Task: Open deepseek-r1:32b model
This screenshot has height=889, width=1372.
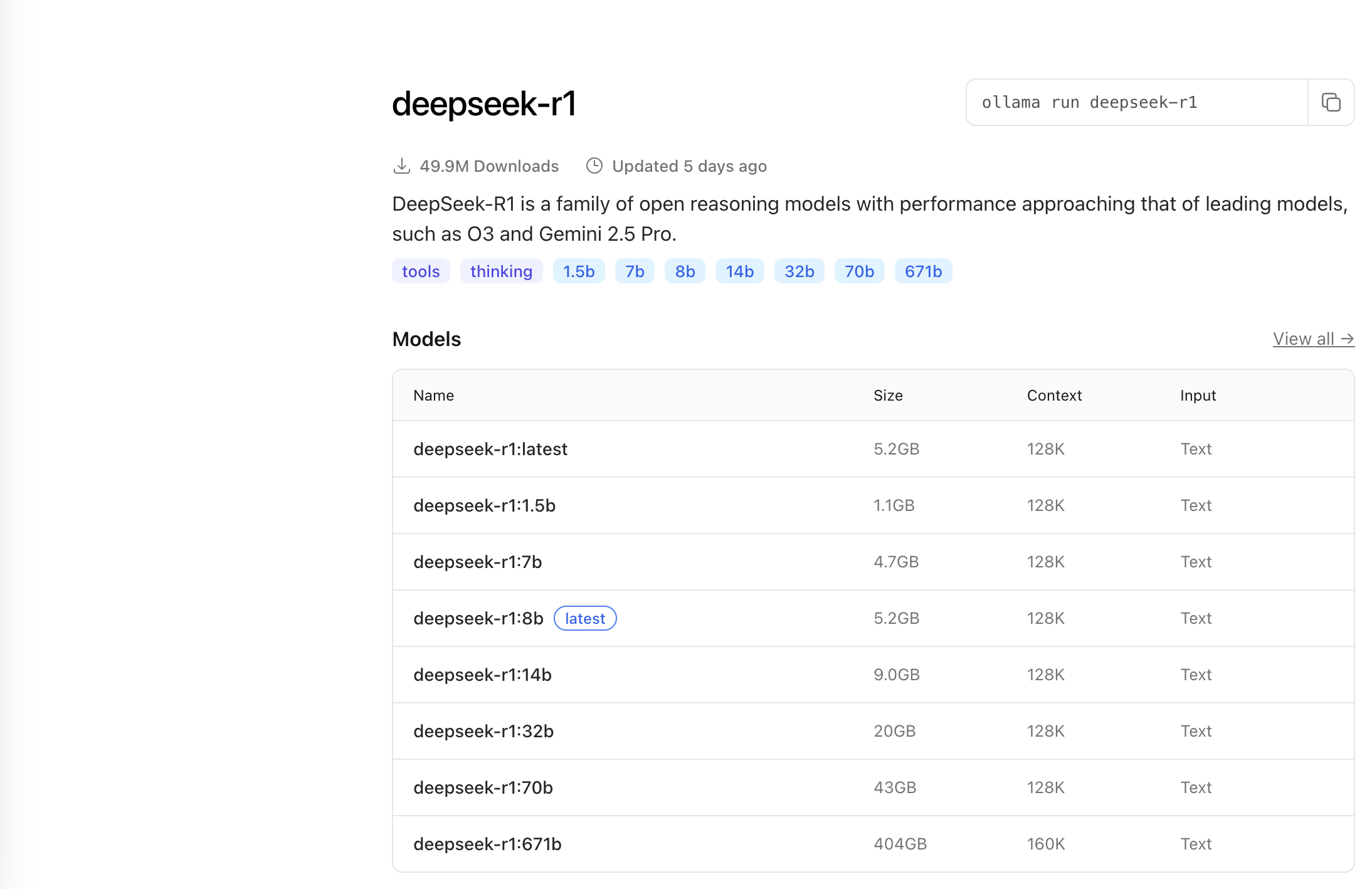Action: point(483,731)
